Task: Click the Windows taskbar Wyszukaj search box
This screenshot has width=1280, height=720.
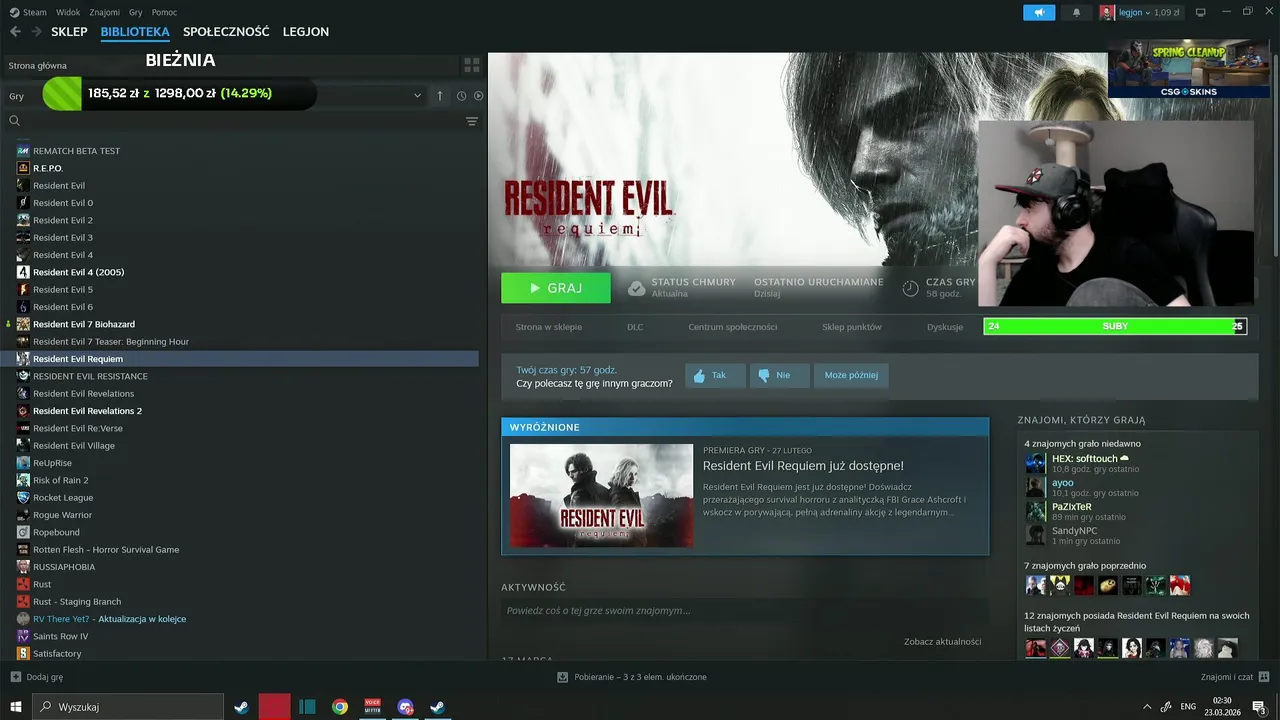Action: 128,707
